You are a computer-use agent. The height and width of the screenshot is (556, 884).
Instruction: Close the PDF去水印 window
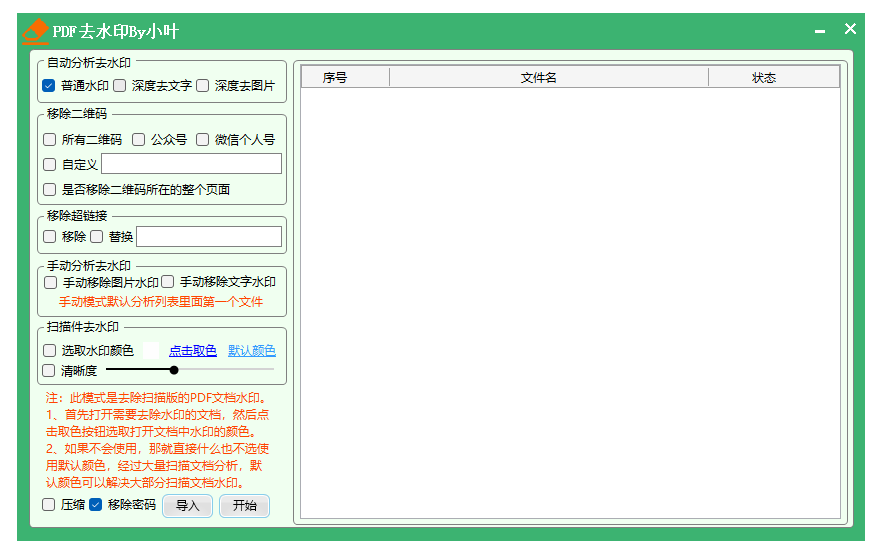coord(851,30)
